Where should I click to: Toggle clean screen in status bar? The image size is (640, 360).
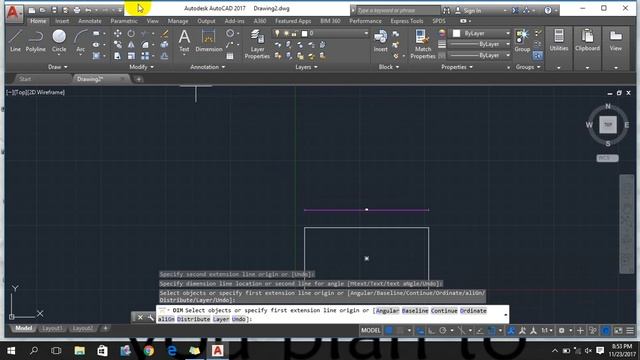618,331
